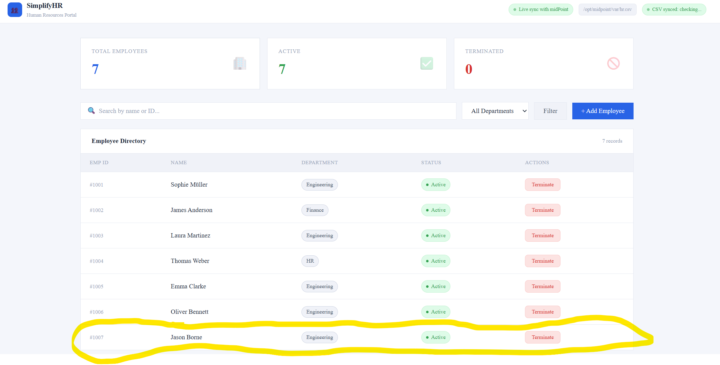Terminate James Anderson
Viewport: 720px width, 365px height.
pos(543,210)
